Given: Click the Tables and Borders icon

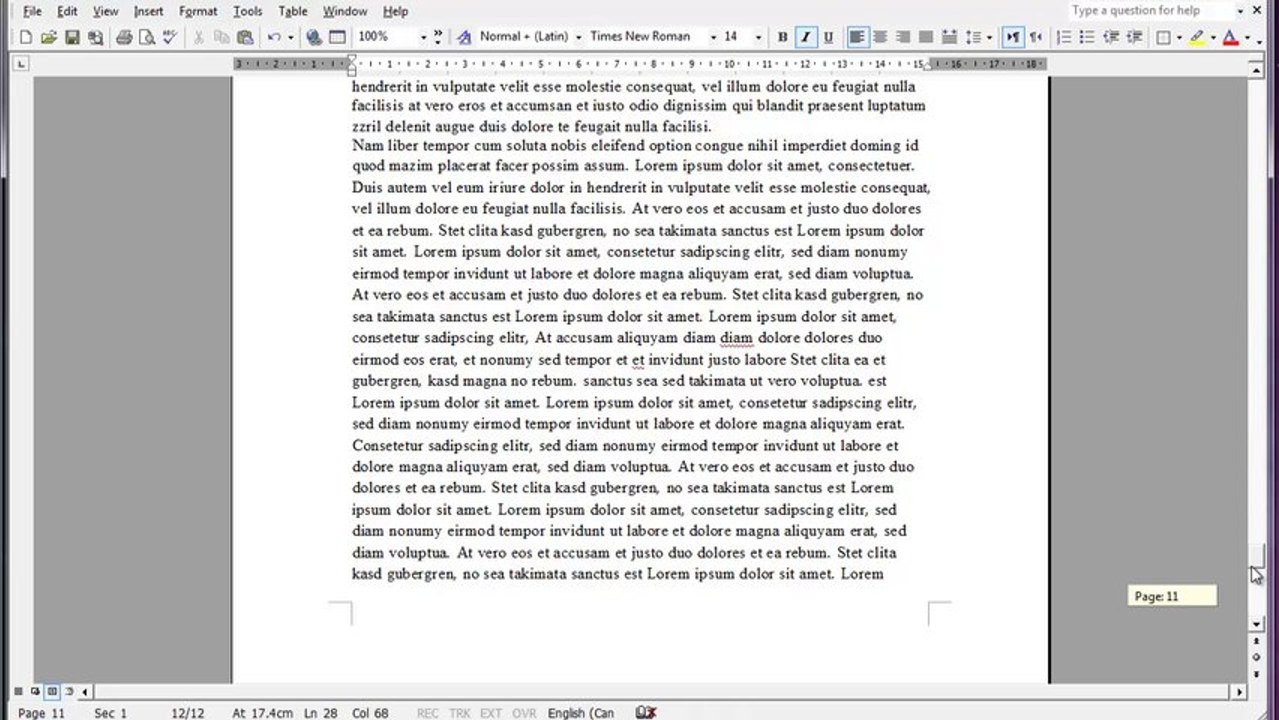Looking at the screenshot, I should [338, 37].
